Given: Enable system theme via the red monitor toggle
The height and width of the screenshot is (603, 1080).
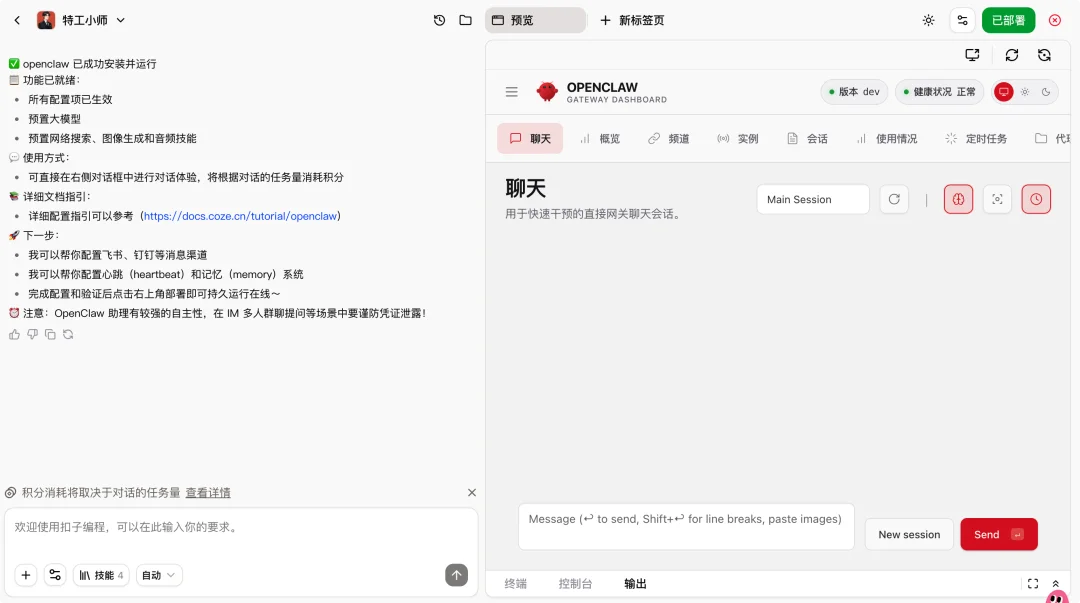Looking at the screenshot, I should pos(1003,91).
